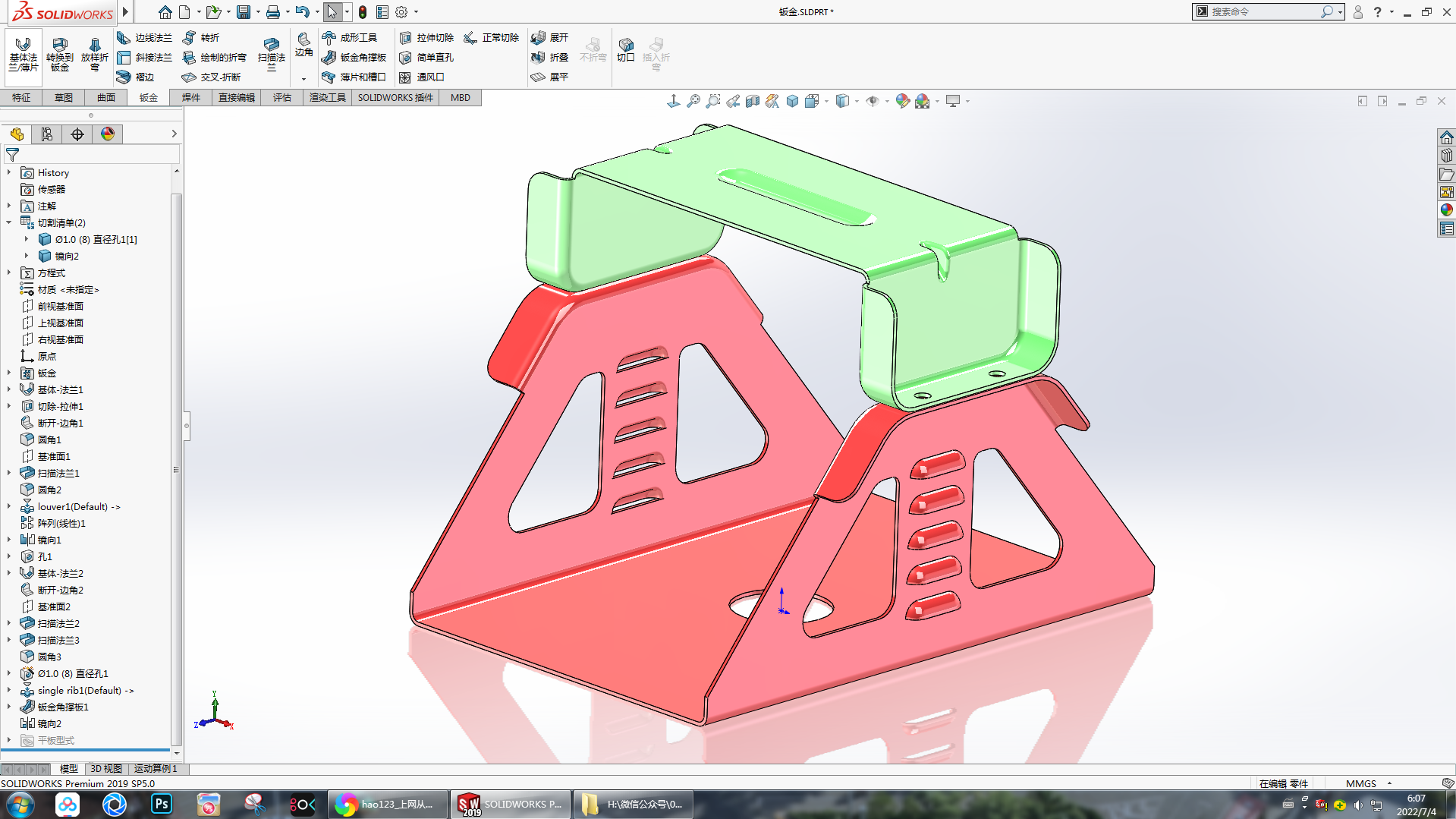This screenshot has width=1456, height=819.
Task: Click the 折叠 fold tool
Action: coord(550,57)
